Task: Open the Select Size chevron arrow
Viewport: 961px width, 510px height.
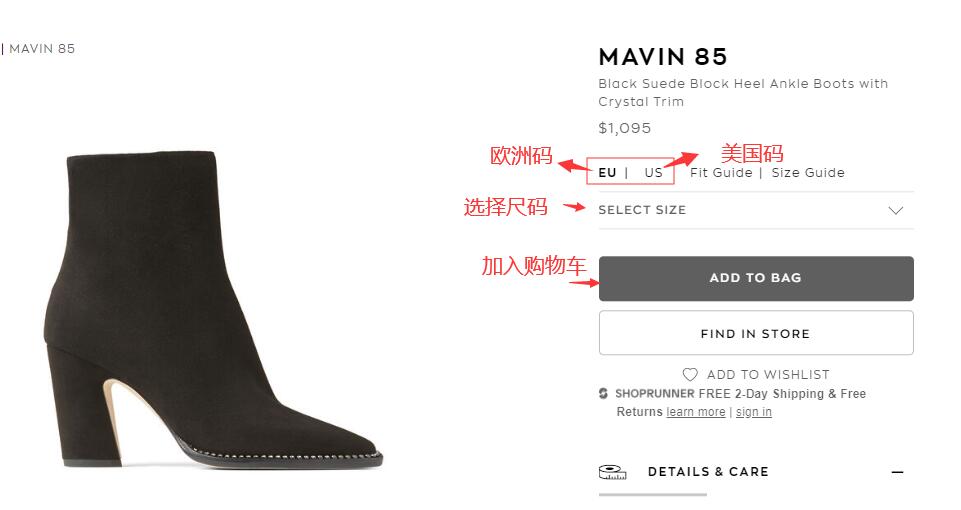Action: click(x=895, y=210)
